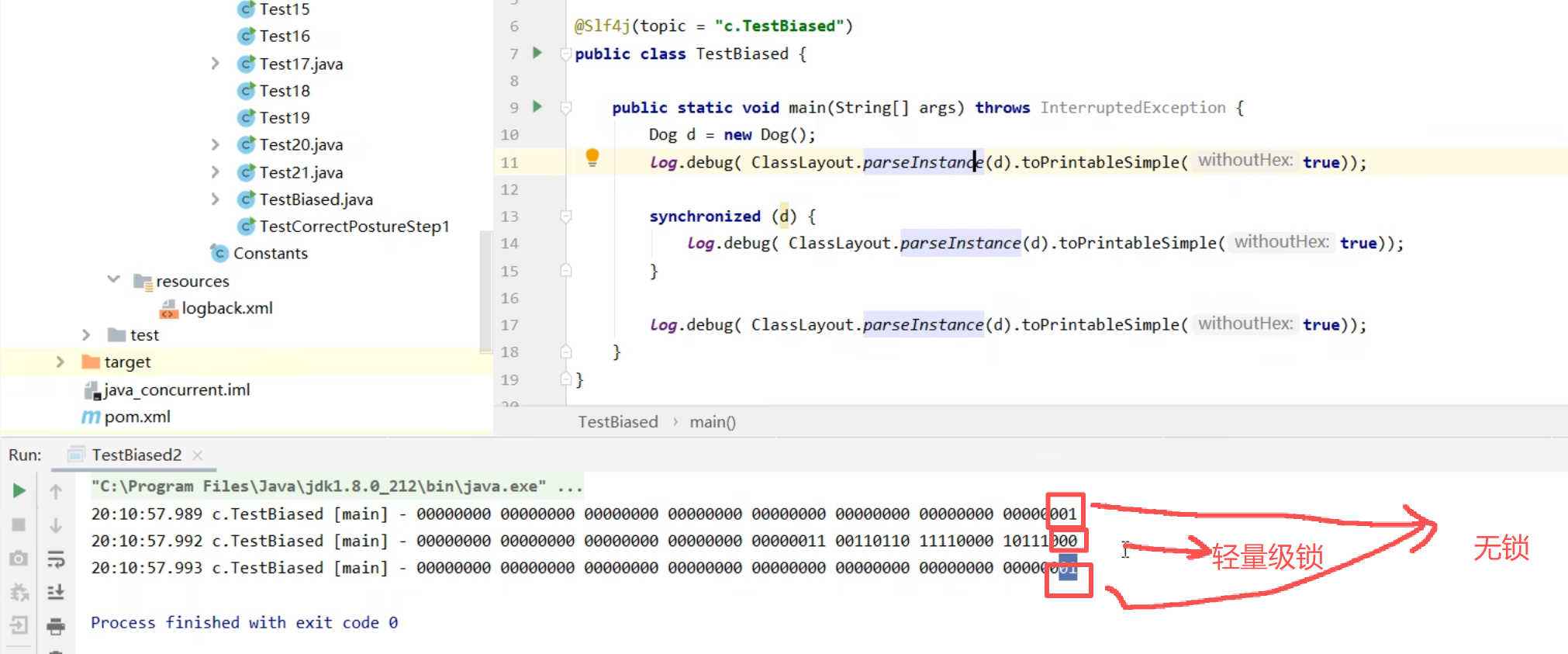Viewport: 1568px width, 654px height.
Task: Click InterruptedException on line 9
Action: click(1132, 108)
